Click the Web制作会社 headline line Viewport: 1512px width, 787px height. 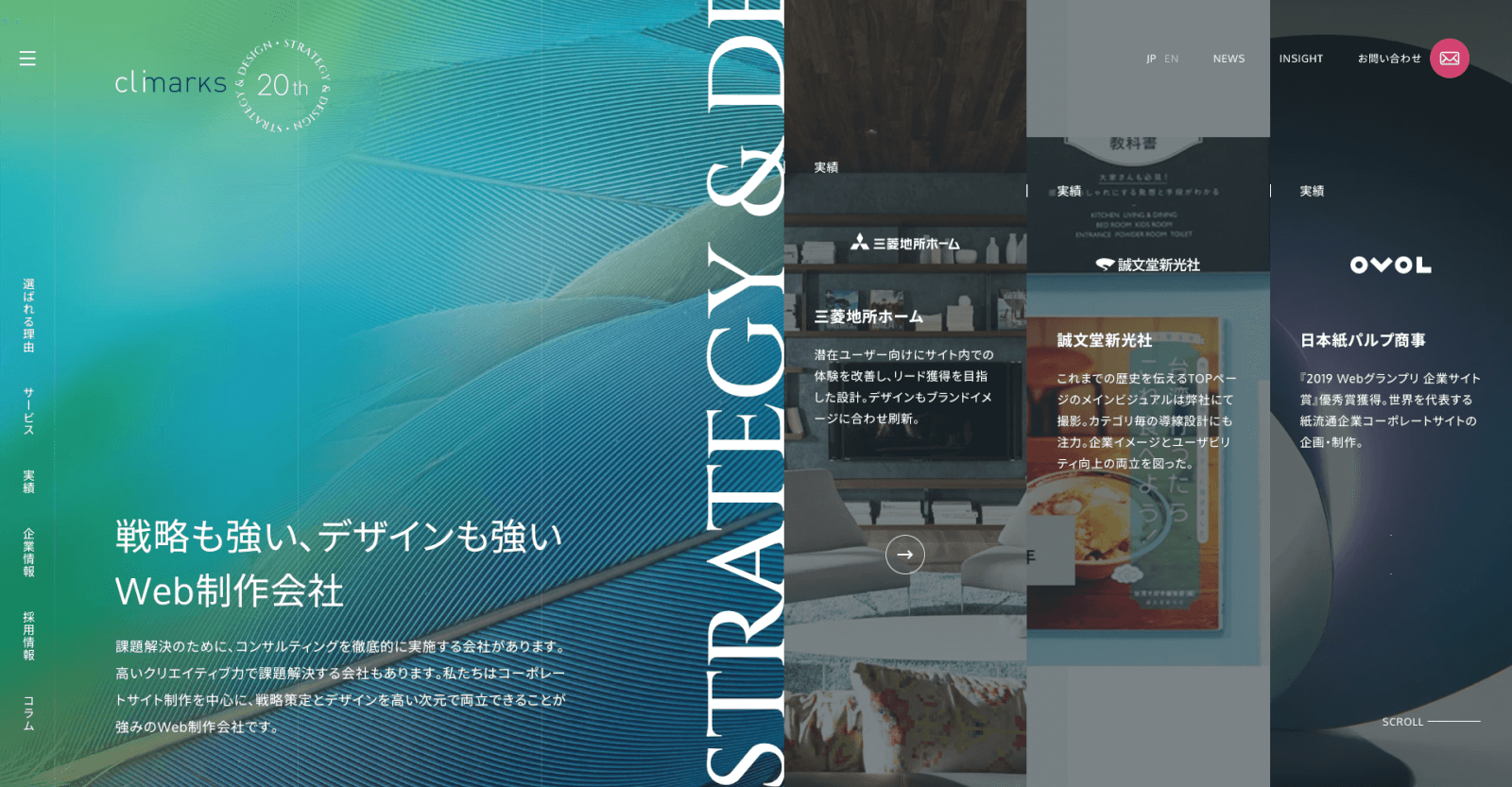click(229, 591)
